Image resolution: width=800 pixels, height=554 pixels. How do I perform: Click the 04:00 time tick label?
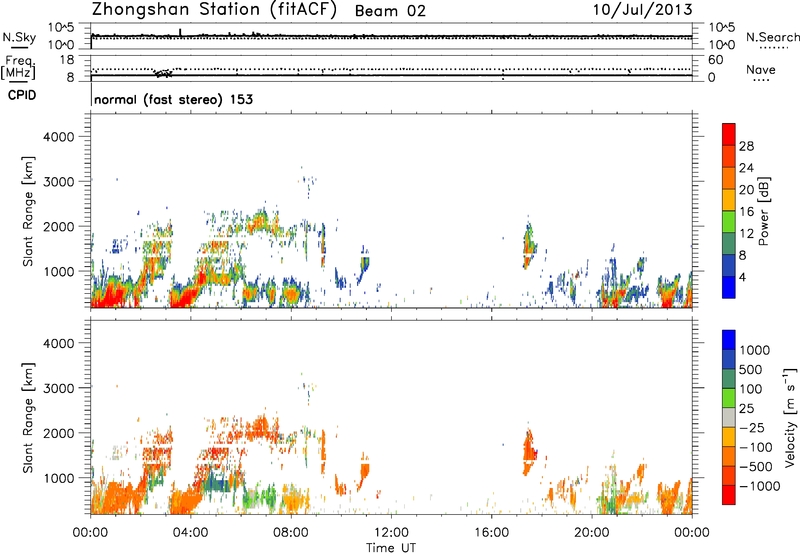point(190,533)
